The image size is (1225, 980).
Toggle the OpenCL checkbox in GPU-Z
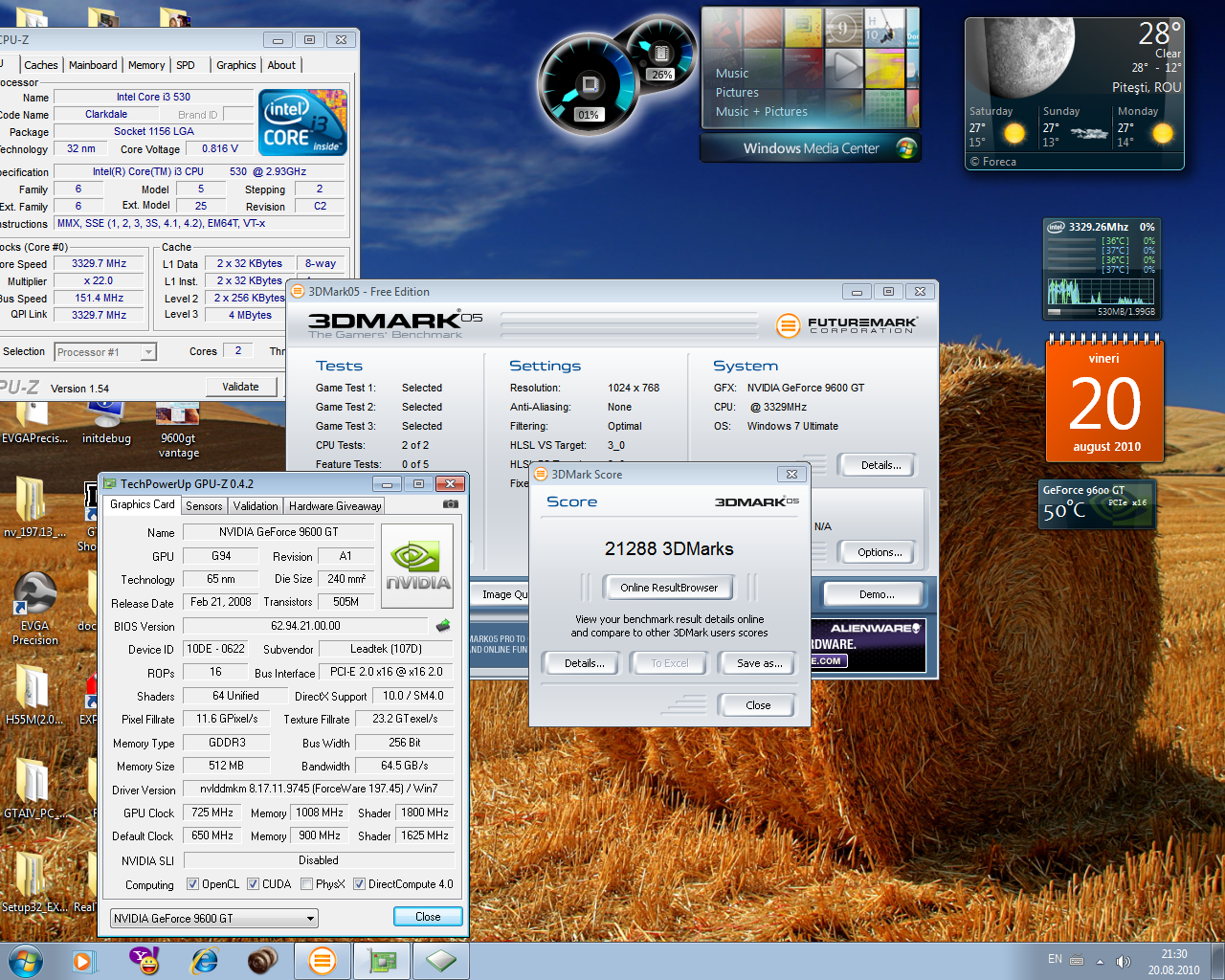(x=192, y=884)
